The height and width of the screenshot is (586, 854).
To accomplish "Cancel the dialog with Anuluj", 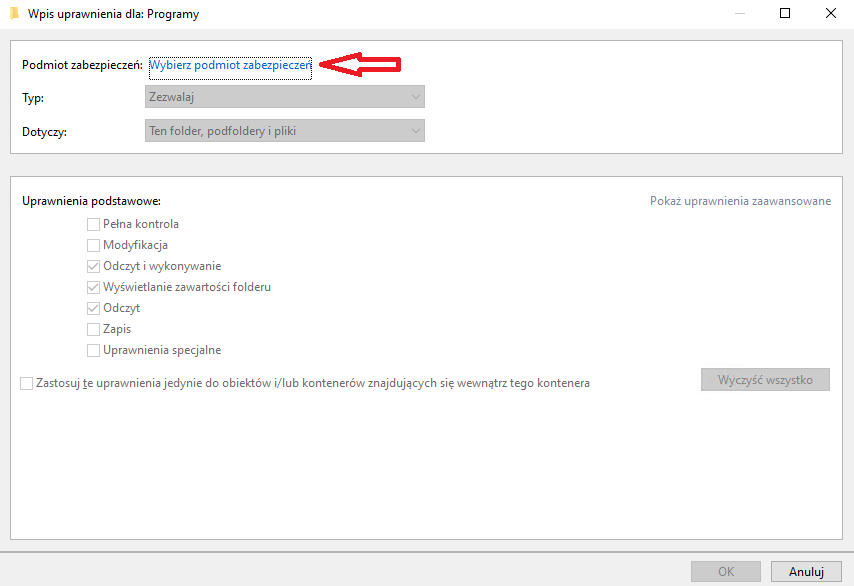I will point(805,572).
